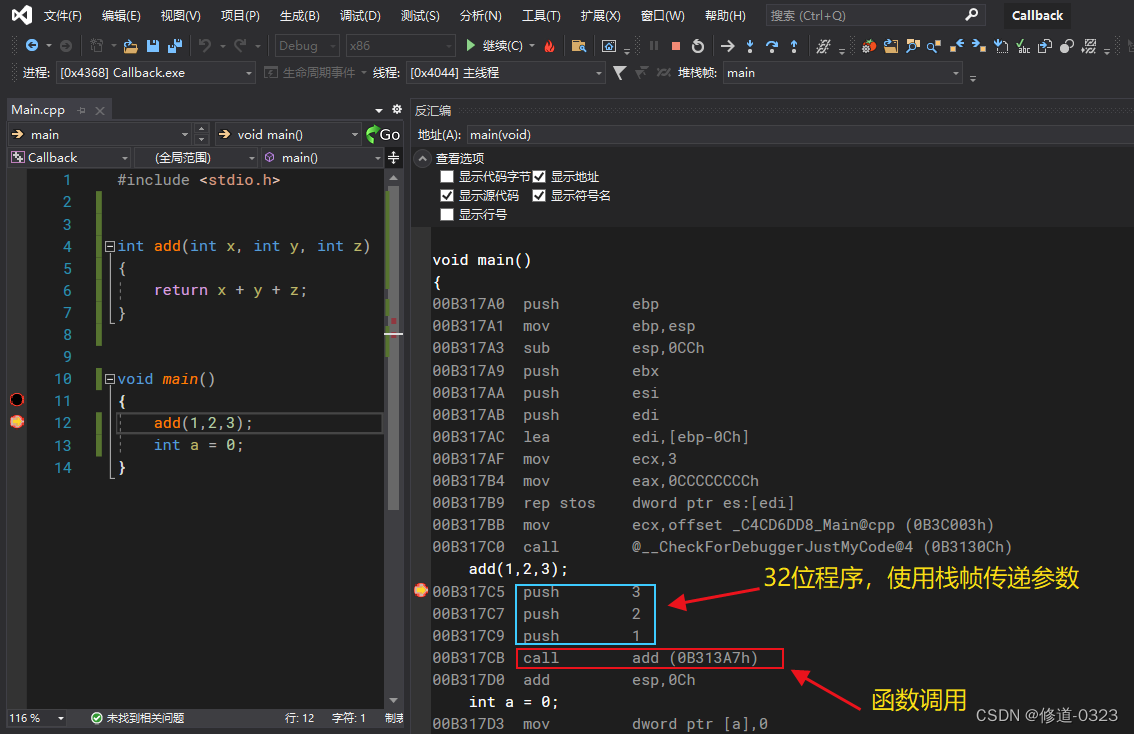Click the Break All pause icon
This screenshot has width=1134, height=734.
[653, 47]
